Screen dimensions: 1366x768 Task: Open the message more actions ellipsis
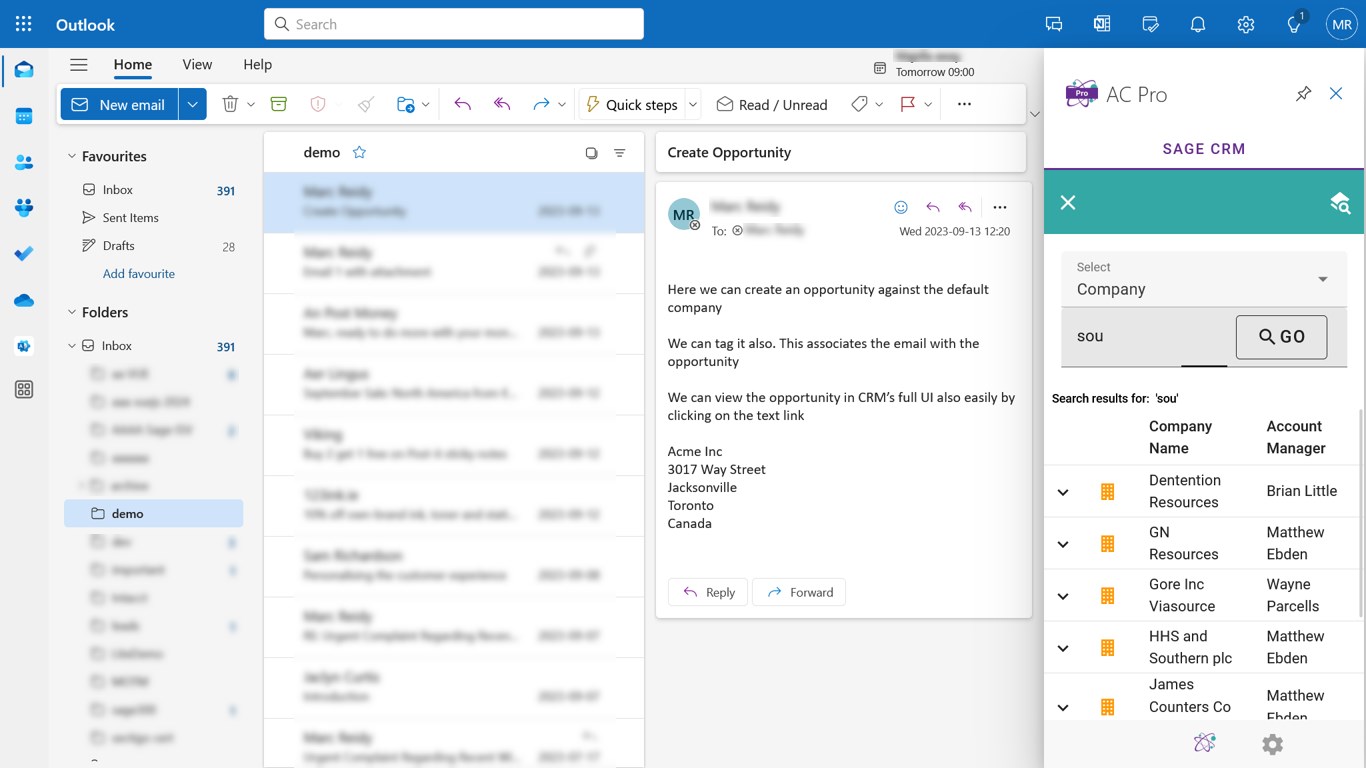click(x=1000, y=207)
